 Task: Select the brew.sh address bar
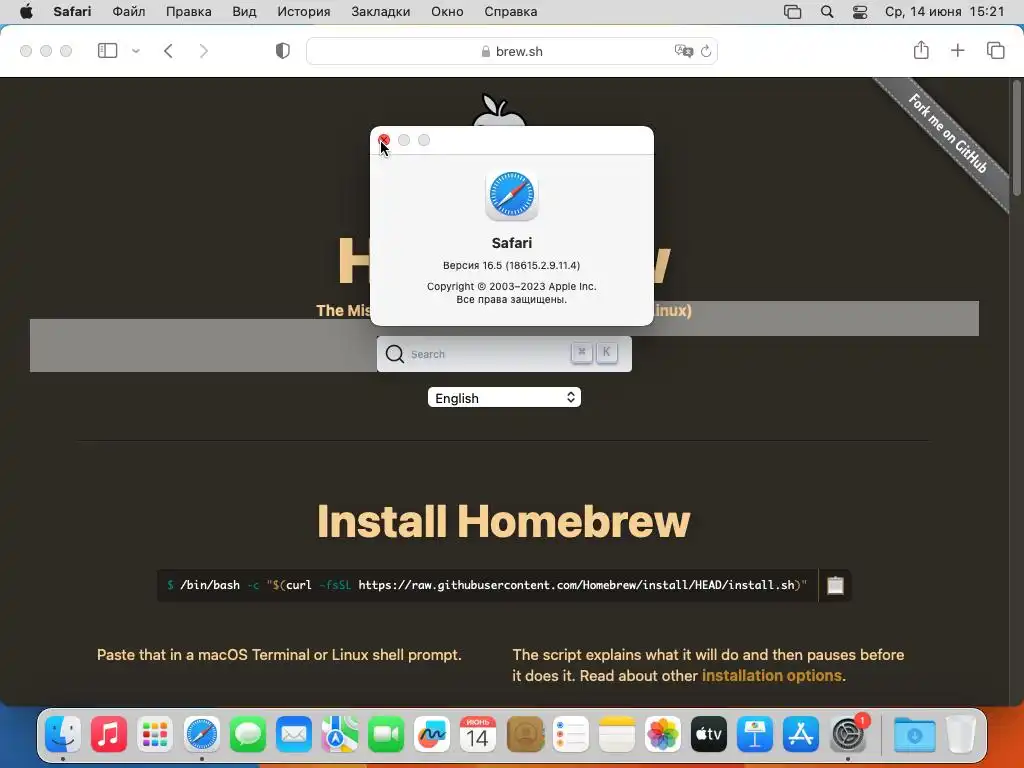coord(512,51)
